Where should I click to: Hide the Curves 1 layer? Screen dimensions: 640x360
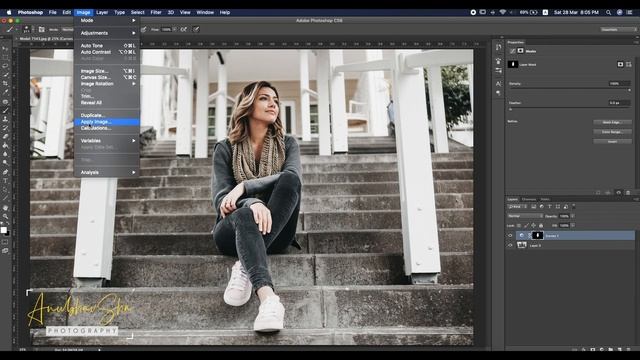pyautogui.click(x=510, y=236)
